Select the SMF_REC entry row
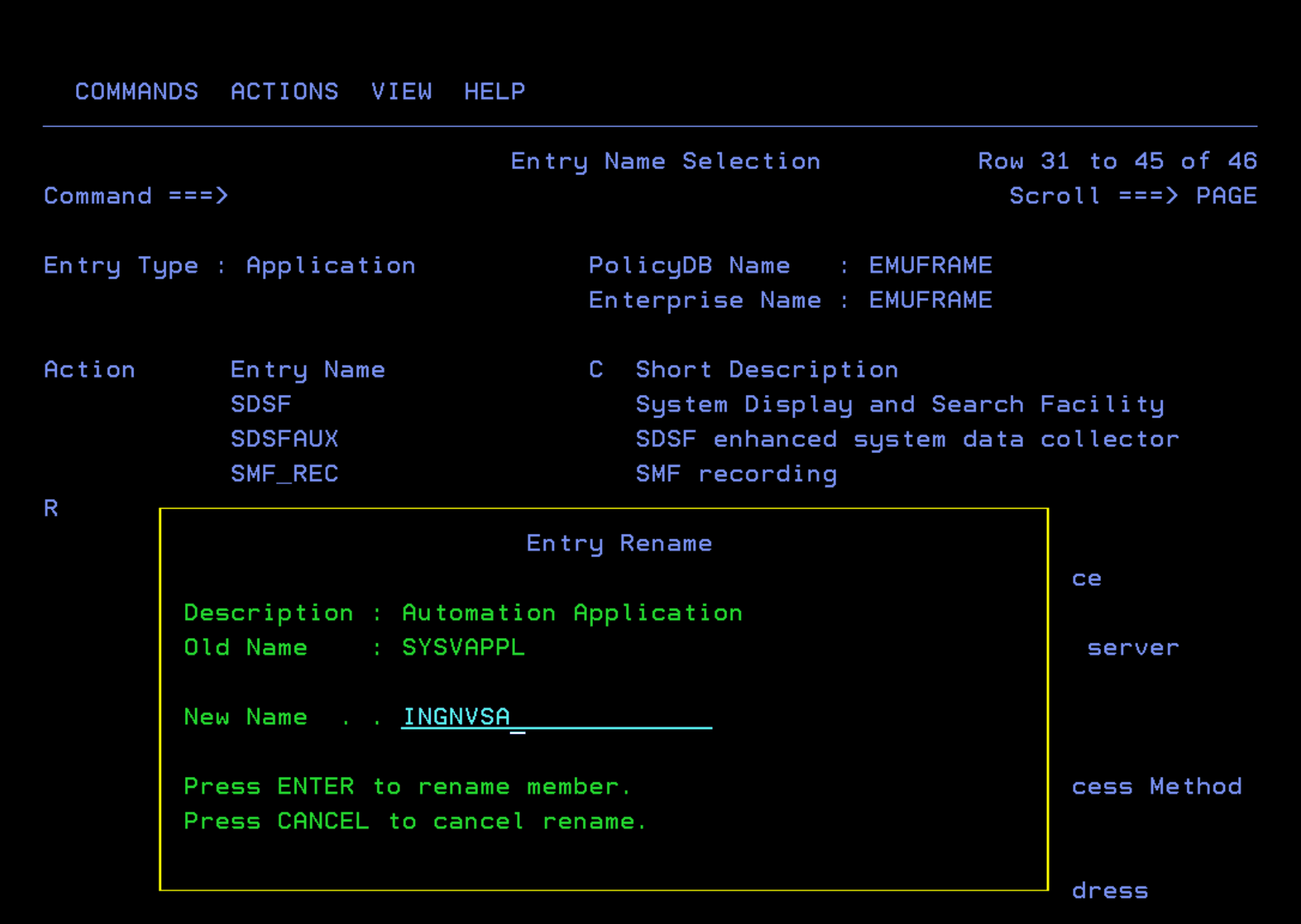The height and width of the screenshot is (924, 1301). [x=284, y=474]
